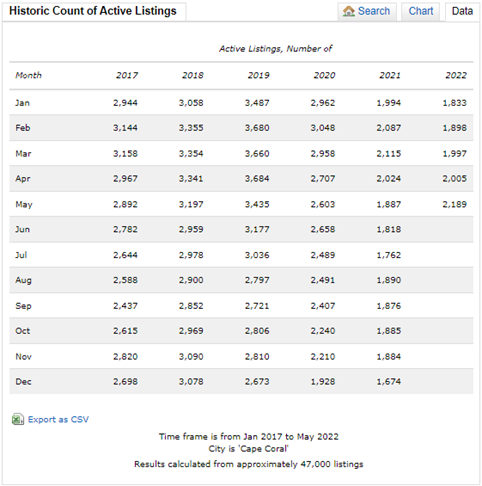Select the Jan row label
The image size is (482, 486).
coord(22,103)
